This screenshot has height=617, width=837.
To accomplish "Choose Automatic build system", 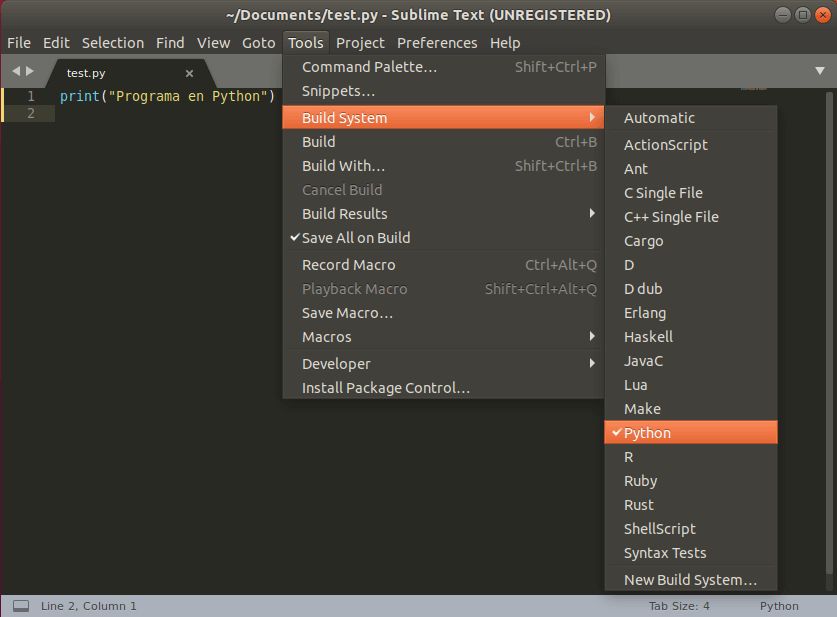I will tap(691, 118).
